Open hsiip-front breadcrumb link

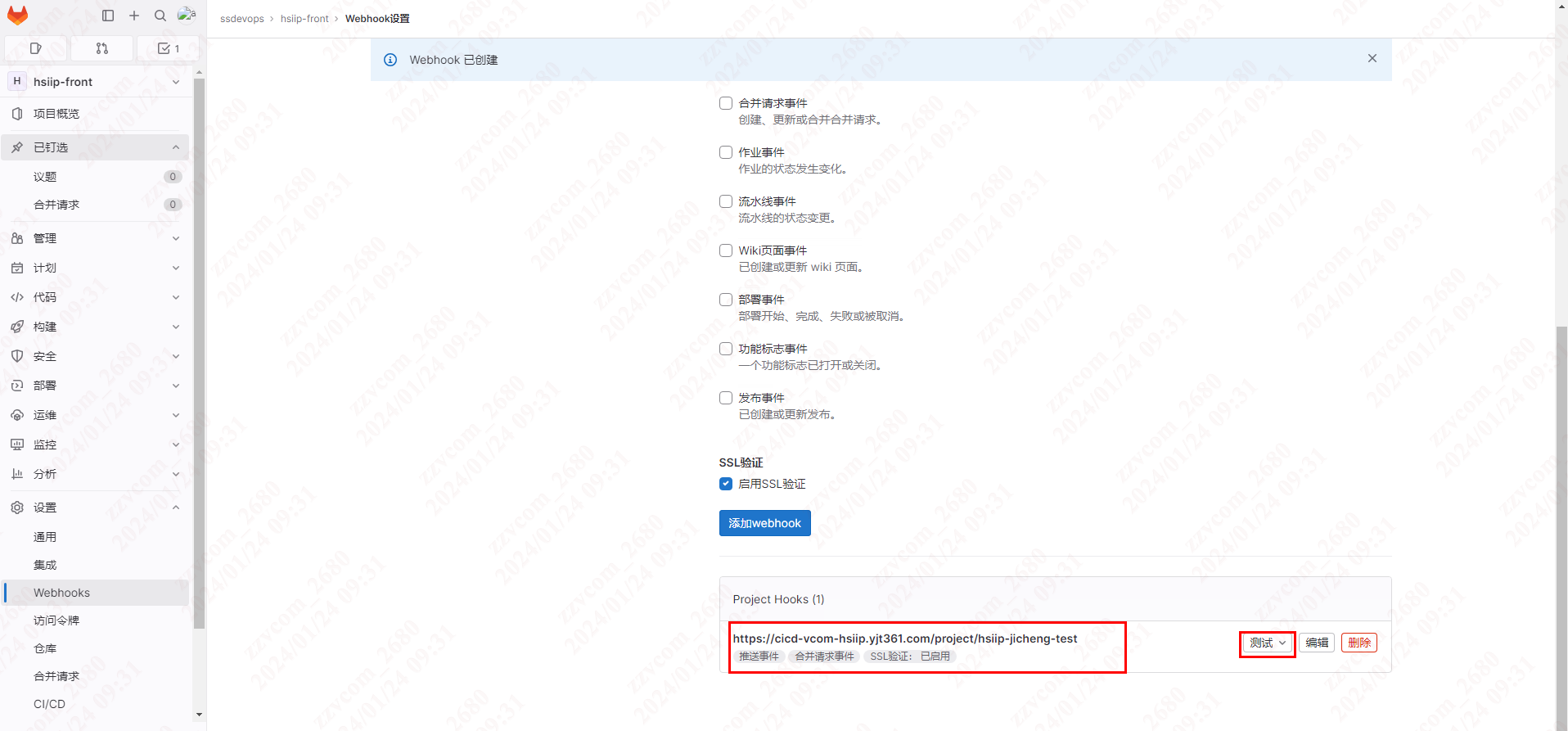304,19
